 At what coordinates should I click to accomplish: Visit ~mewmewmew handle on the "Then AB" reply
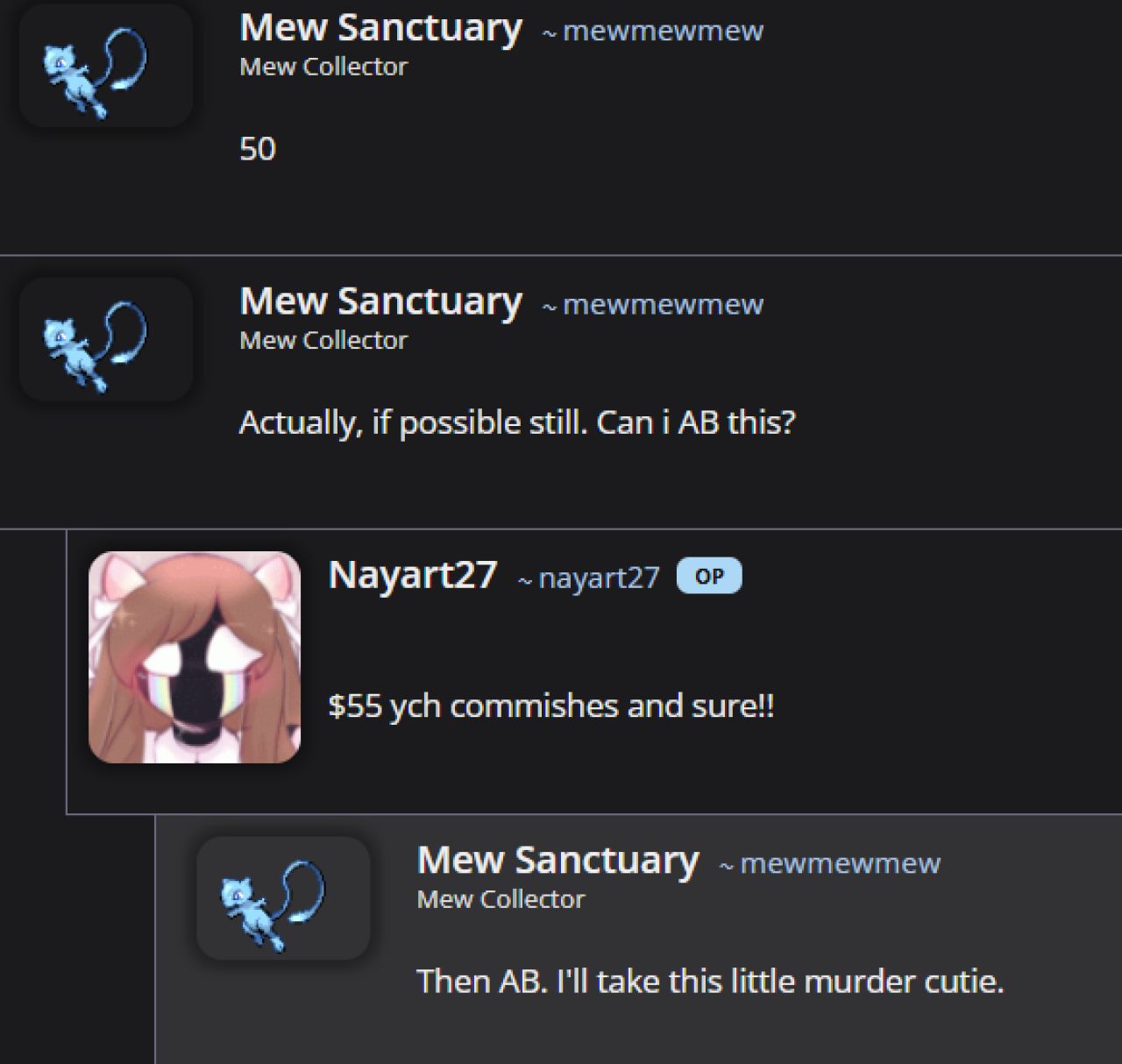pyautogui.click(x=830, y=863)
